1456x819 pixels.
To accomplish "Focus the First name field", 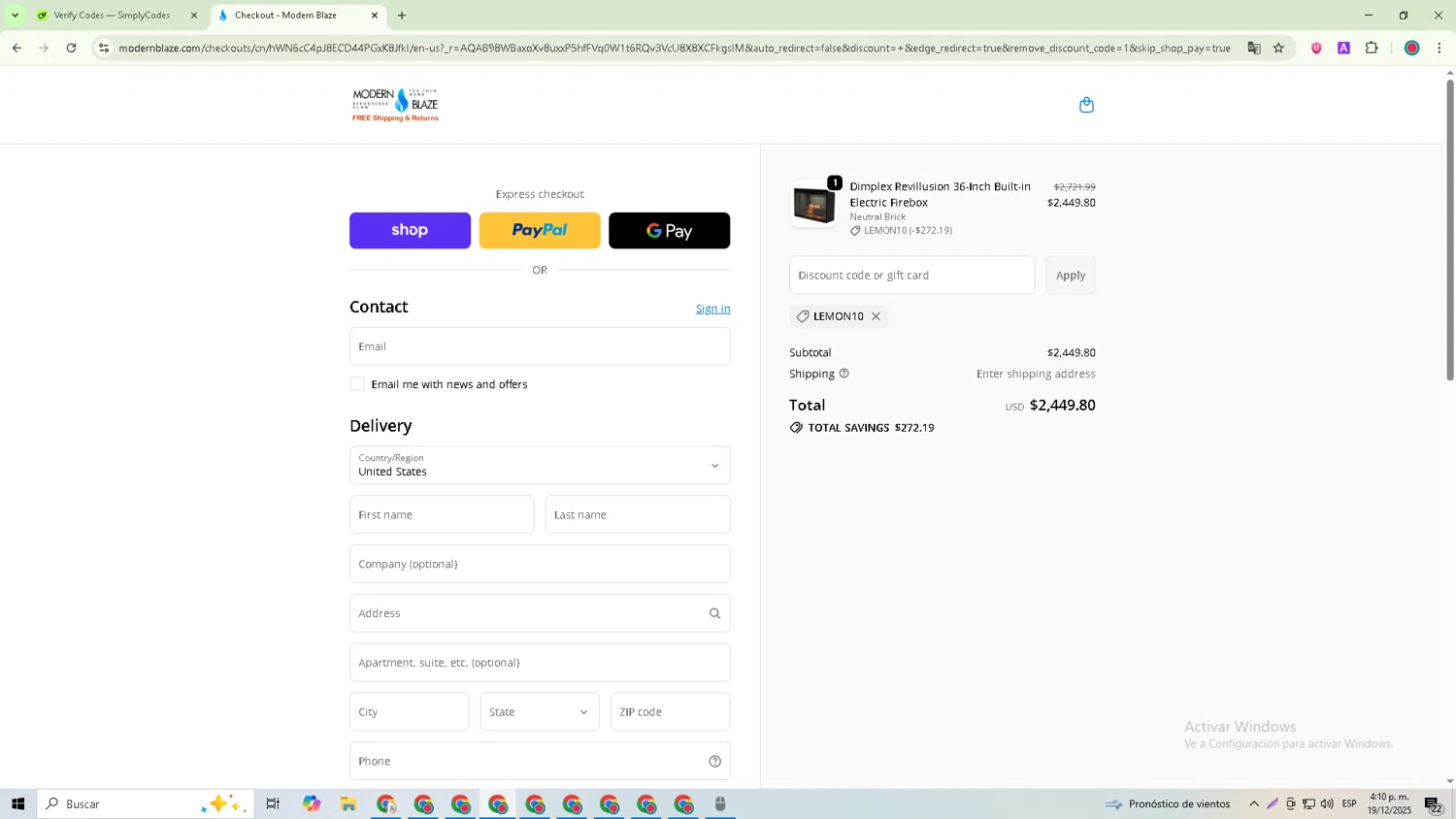I will [x=442, y=515].
